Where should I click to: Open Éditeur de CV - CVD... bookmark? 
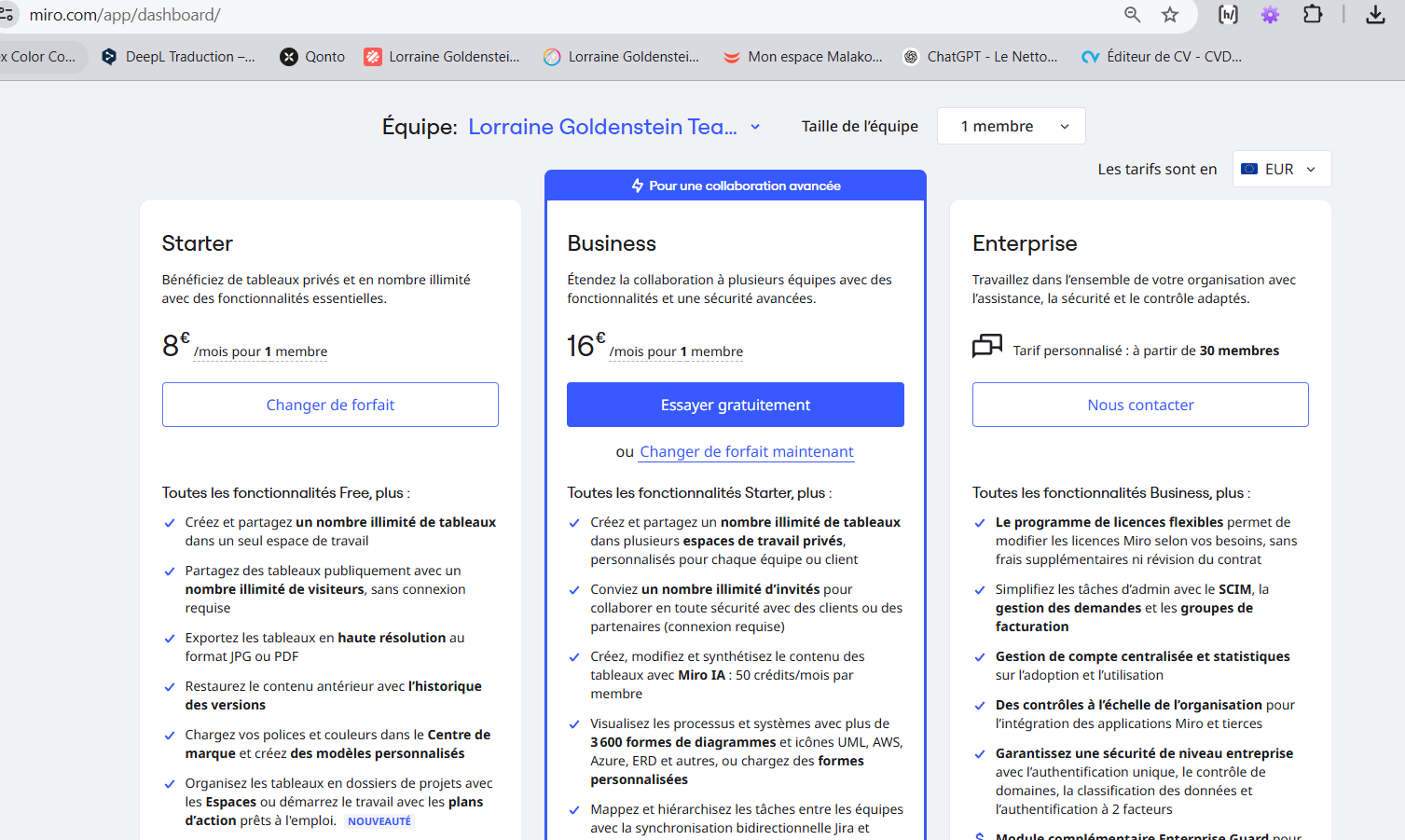pos(1162,57)
